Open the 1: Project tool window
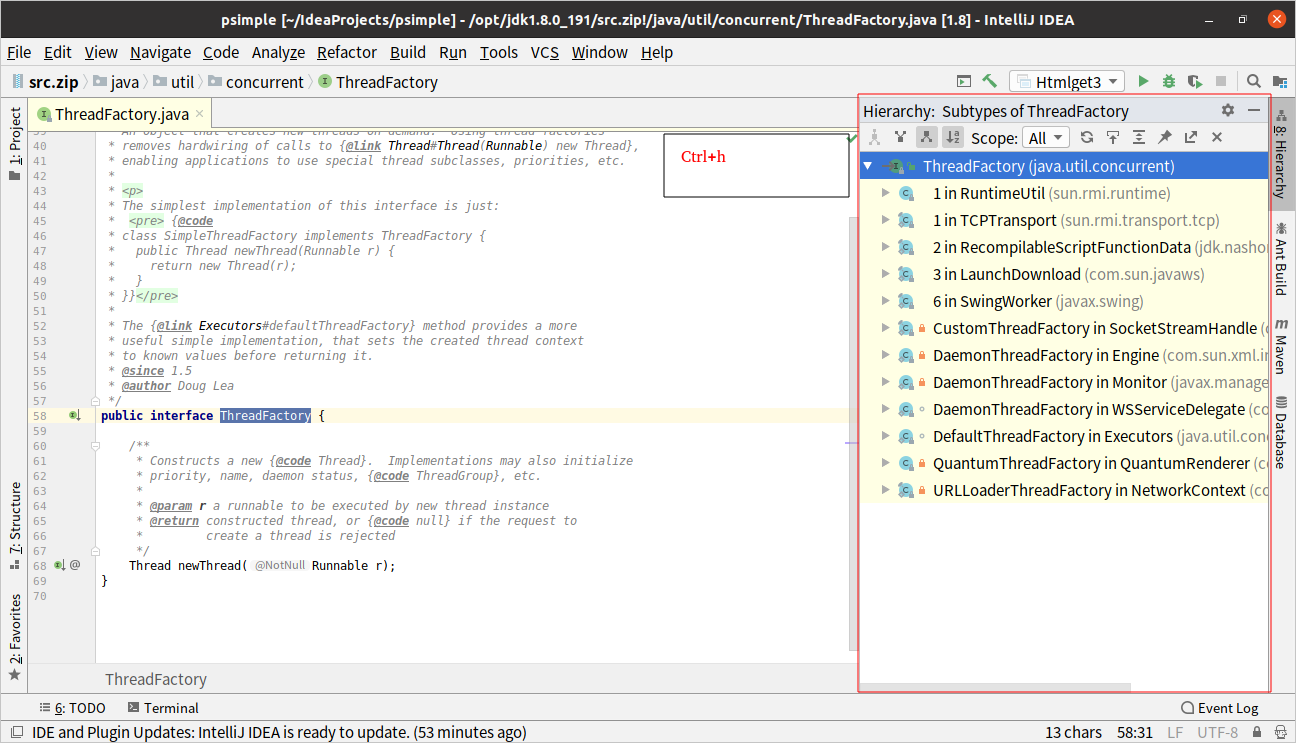 click(x=14, y=143)
